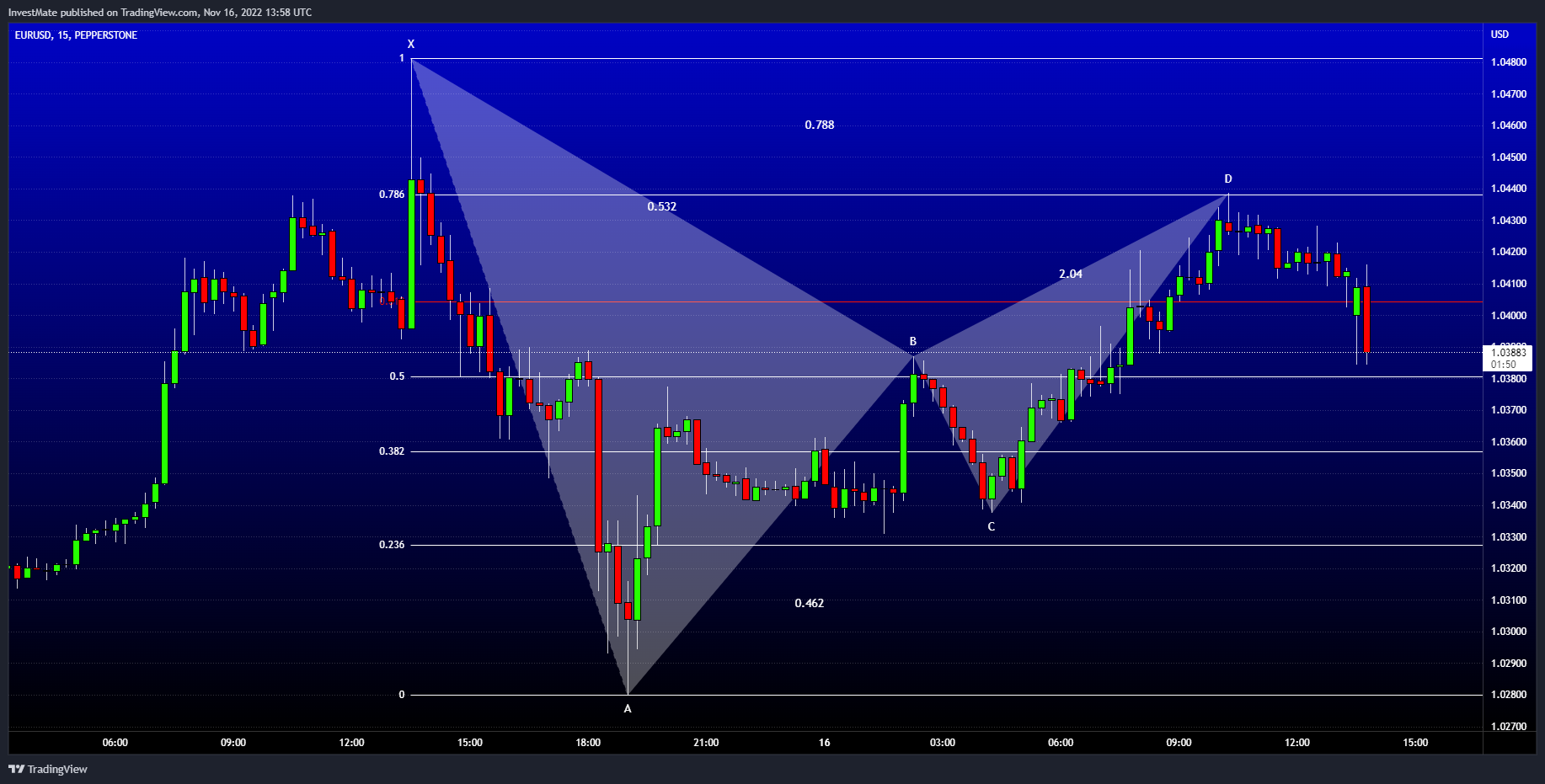
Task: Click the 03:00 time axis label
Action: 943,743
